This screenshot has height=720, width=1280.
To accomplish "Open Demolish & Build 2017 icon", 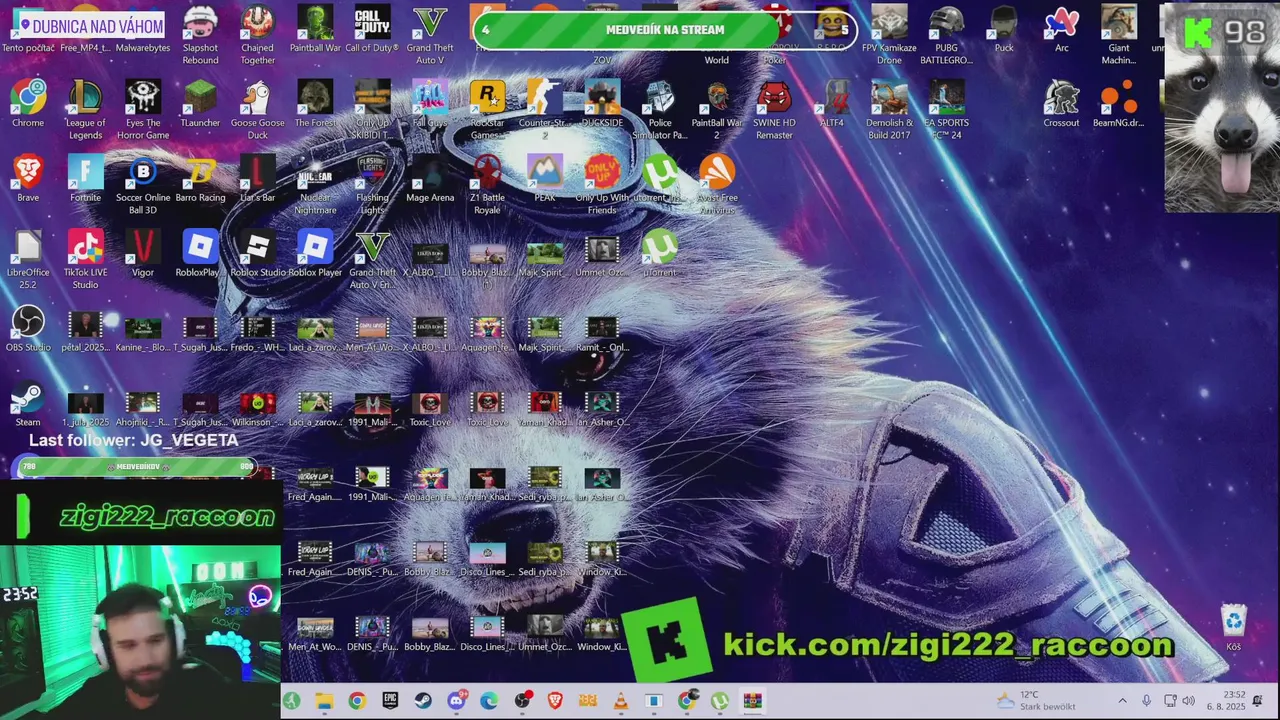I will click(x=889, y=110).
